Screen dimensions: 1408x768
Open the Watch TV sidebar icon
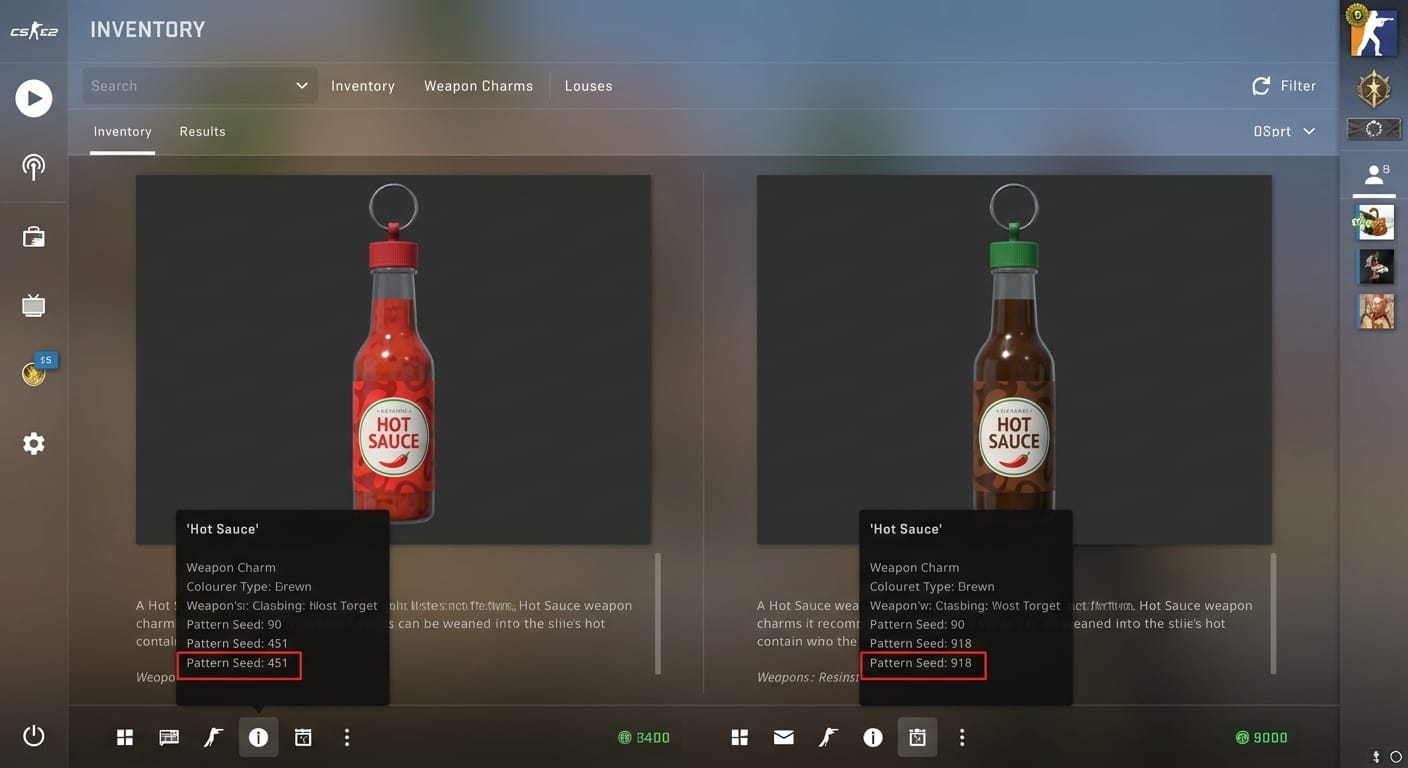click(34, 305)
